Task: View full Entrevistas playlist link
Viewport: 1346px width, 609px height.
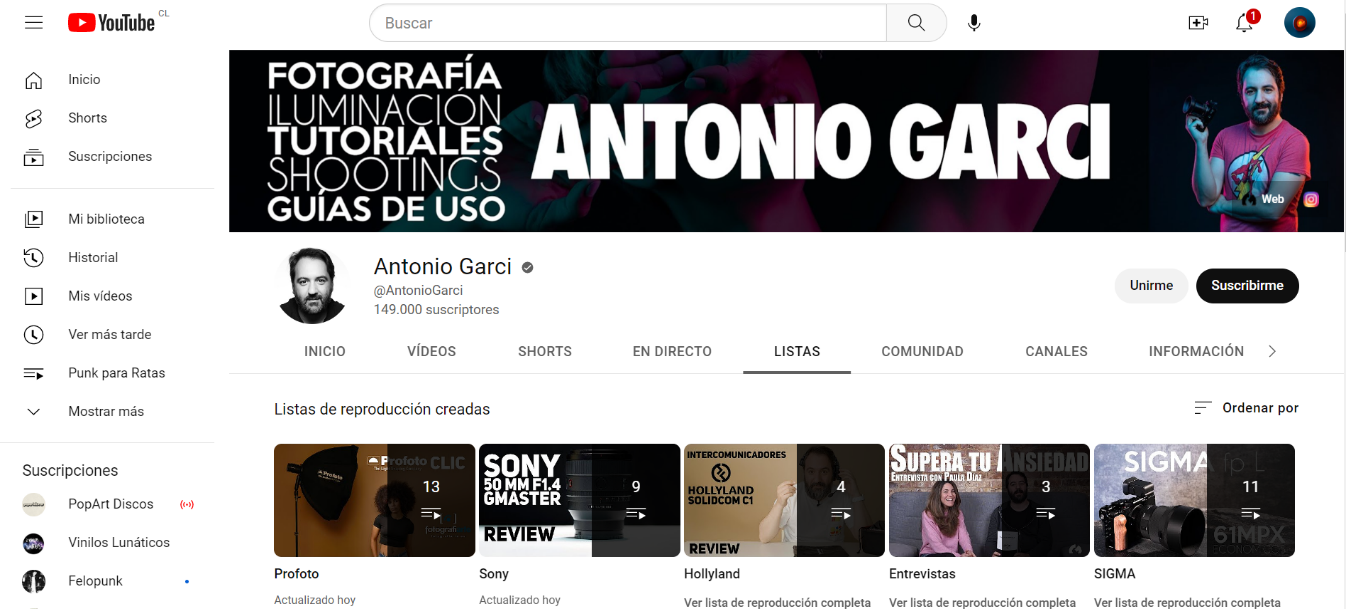Action: click(983, 603)
